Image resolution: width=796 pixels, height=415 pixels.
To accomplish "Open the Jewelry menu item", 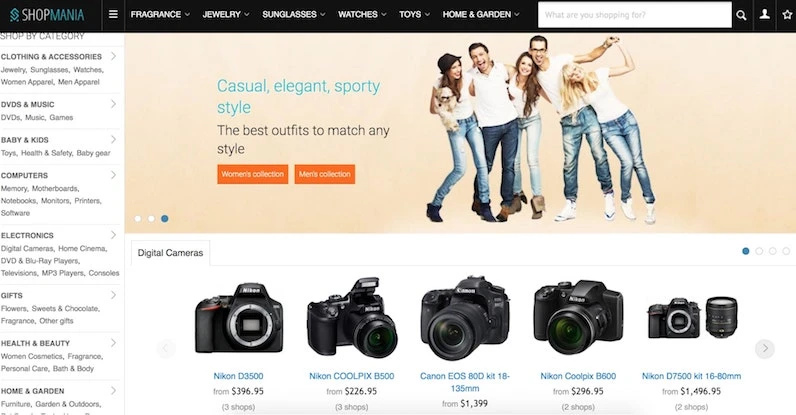I will pyautogui.click(x=226, y=14).
